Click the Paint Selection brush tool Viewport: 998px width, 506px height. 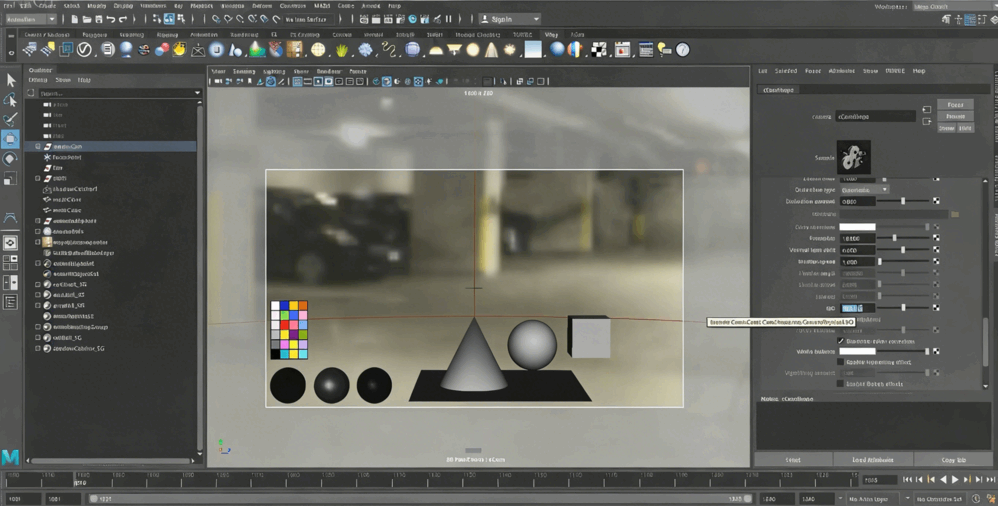(x=10, y=119)
